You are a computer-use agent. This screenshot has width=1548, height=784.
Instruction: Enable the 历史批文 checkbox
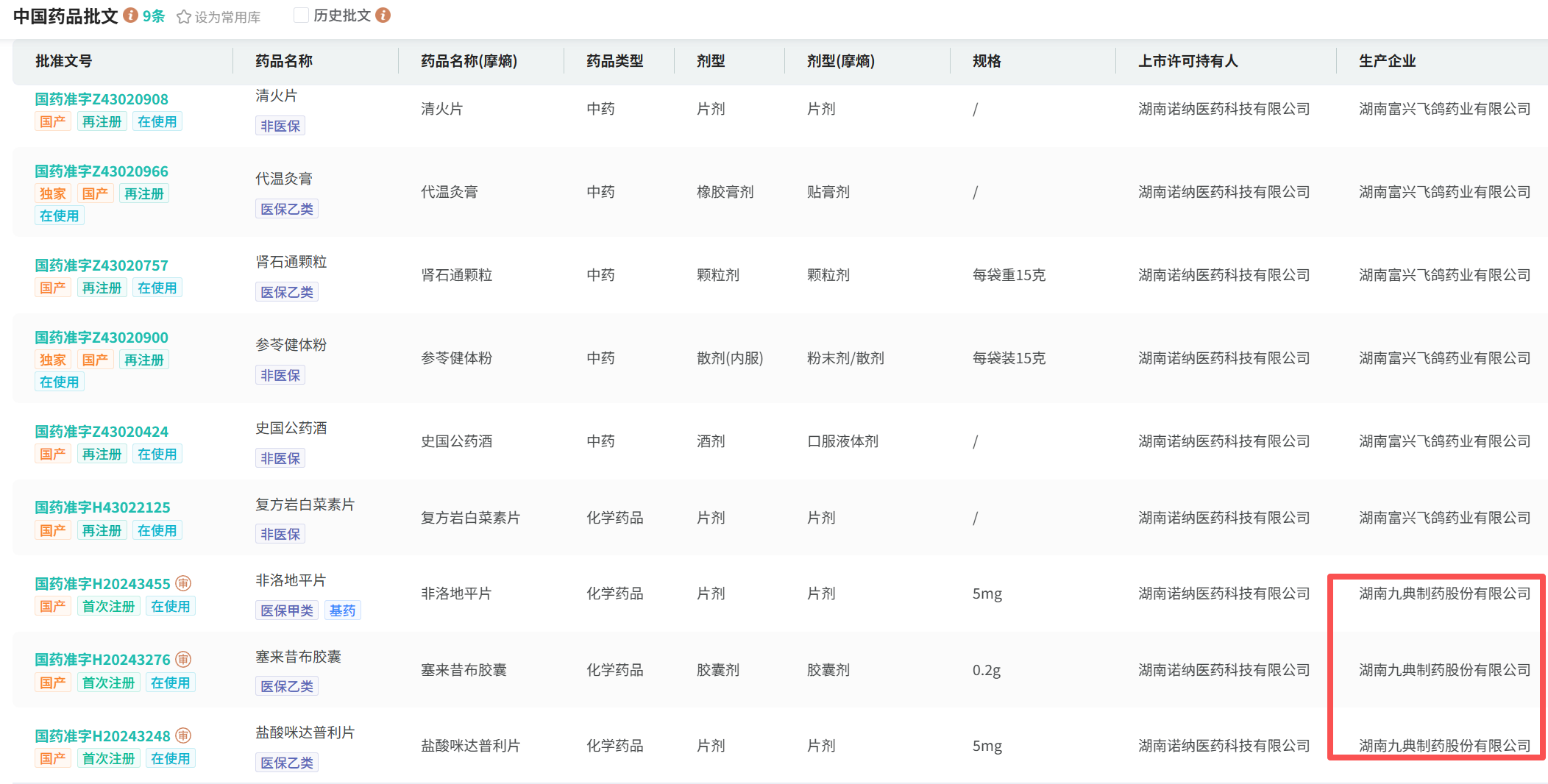[300, 15]
